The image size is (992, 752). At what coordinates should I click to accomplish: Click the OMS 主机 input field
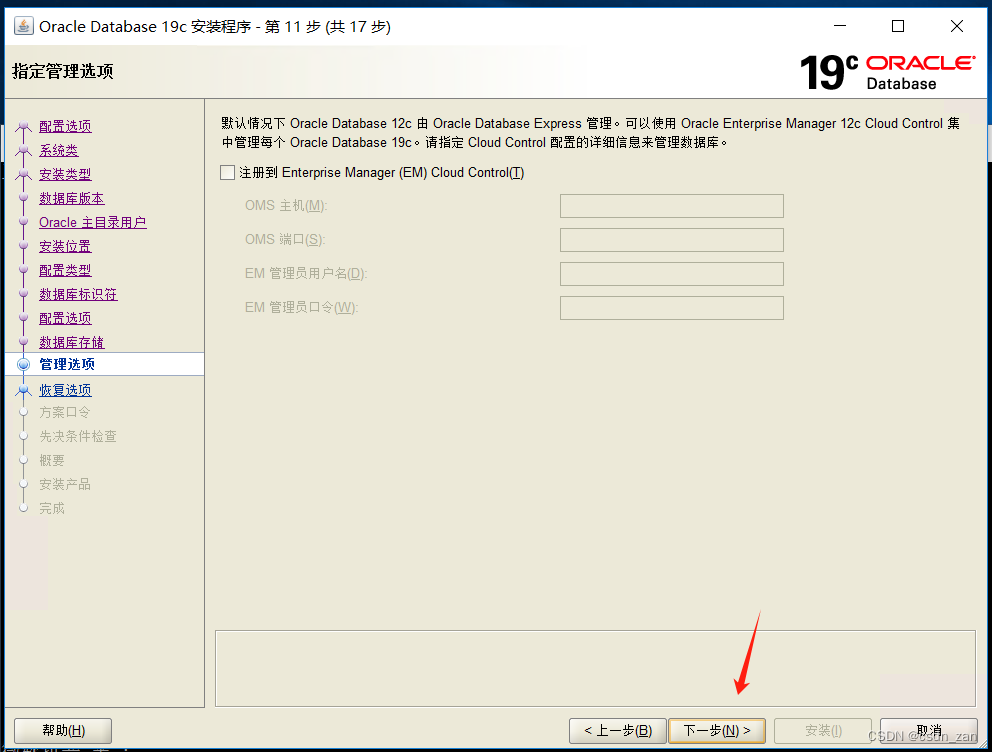click(x=671, y=206)
